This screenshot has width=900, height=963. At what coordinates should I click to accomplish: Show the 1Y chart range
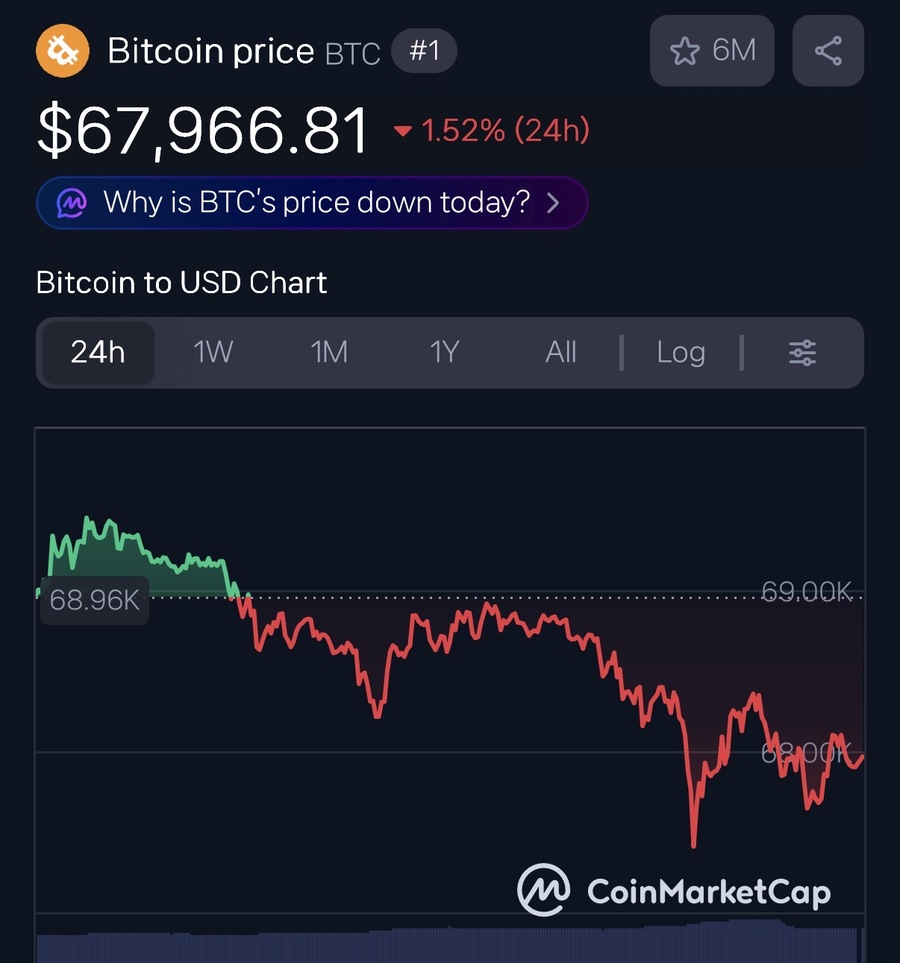click(444, 352)
